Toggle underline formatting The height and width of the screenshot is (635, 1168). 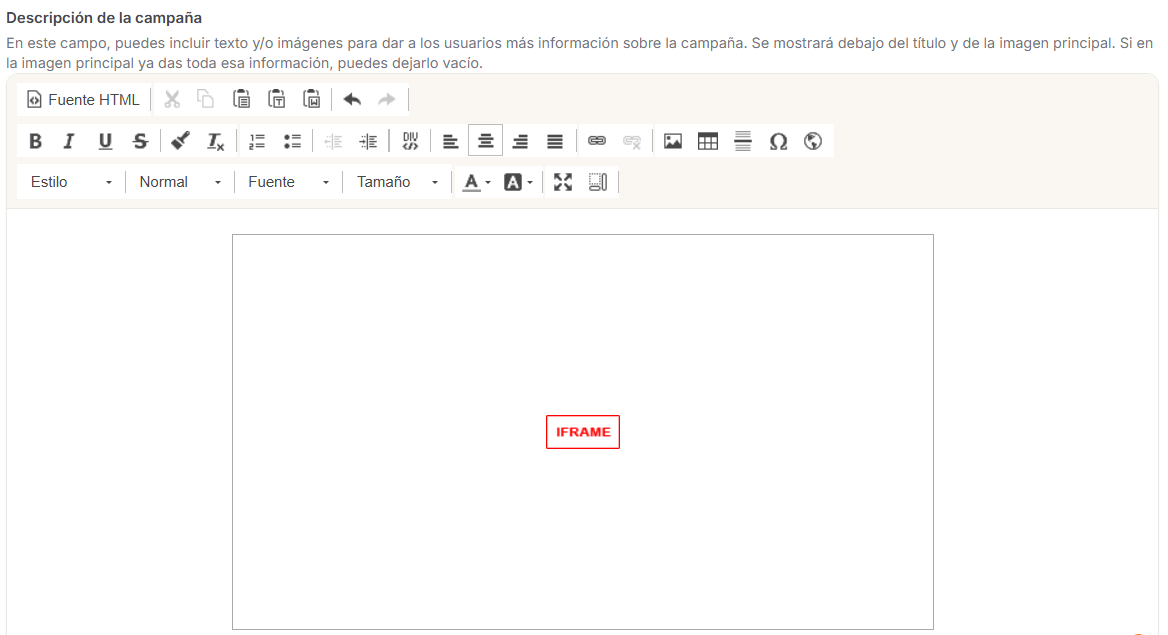coord(105,141)
